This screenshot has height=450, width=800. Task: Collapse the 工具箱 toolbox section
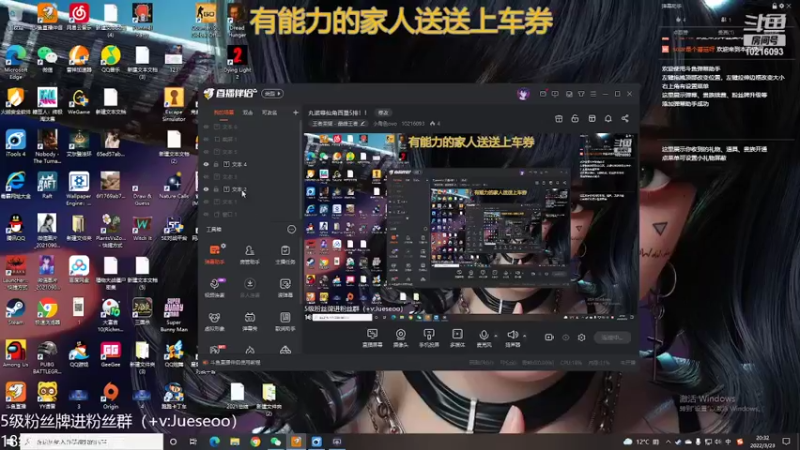pos(291,230)
